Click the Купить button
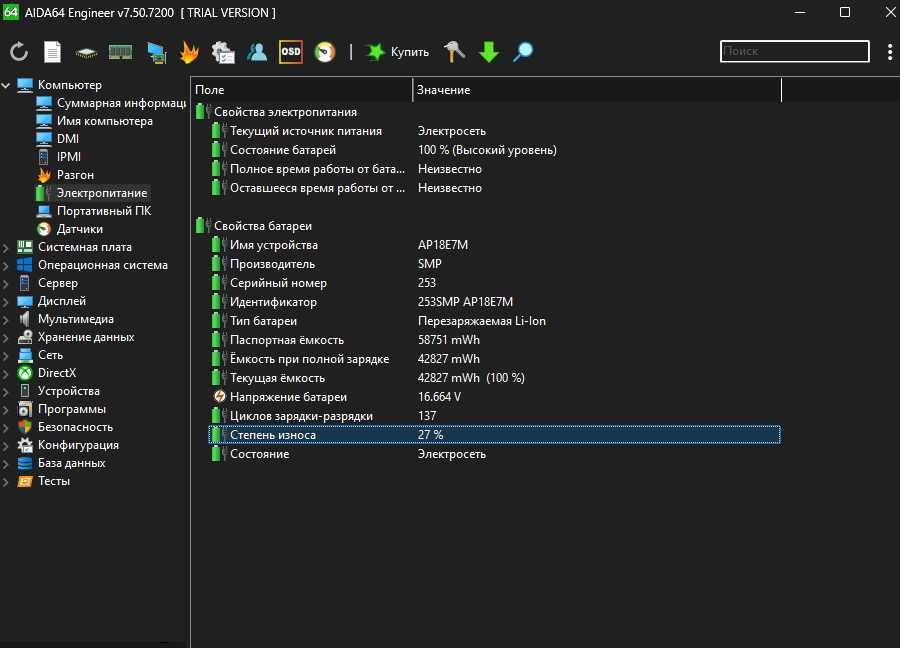900x648 pixels. pyautogui.click(x=397, y=52)
